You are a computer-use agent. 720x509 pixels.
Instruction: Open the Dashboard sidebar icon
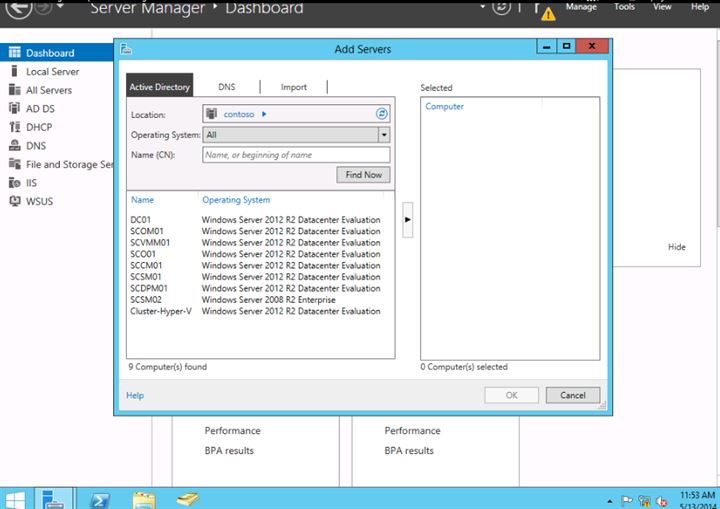(15, 52)
